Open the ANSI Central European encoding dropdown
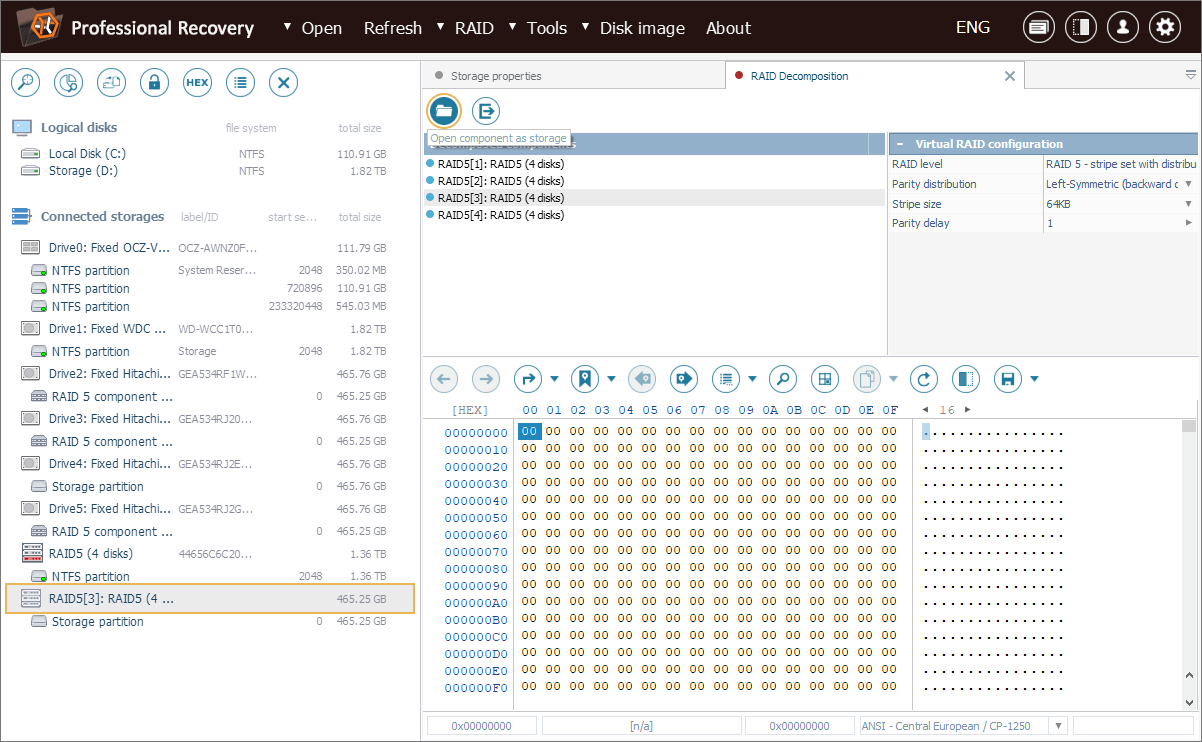This screenshot has height=742, width=1202. [1058, 726]
